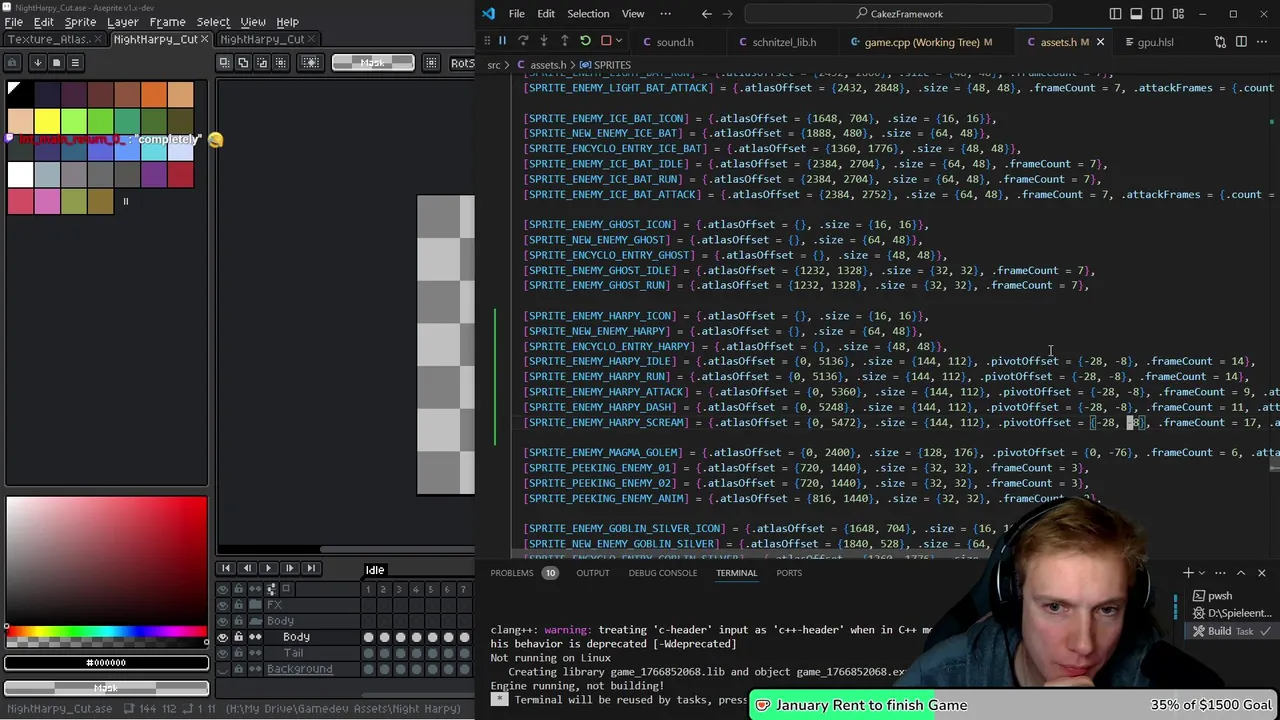Image resolution: width=1280 pixels, height=720 pixels.
Task: Click the debug step out icon
Action: (x=565, y=41)
